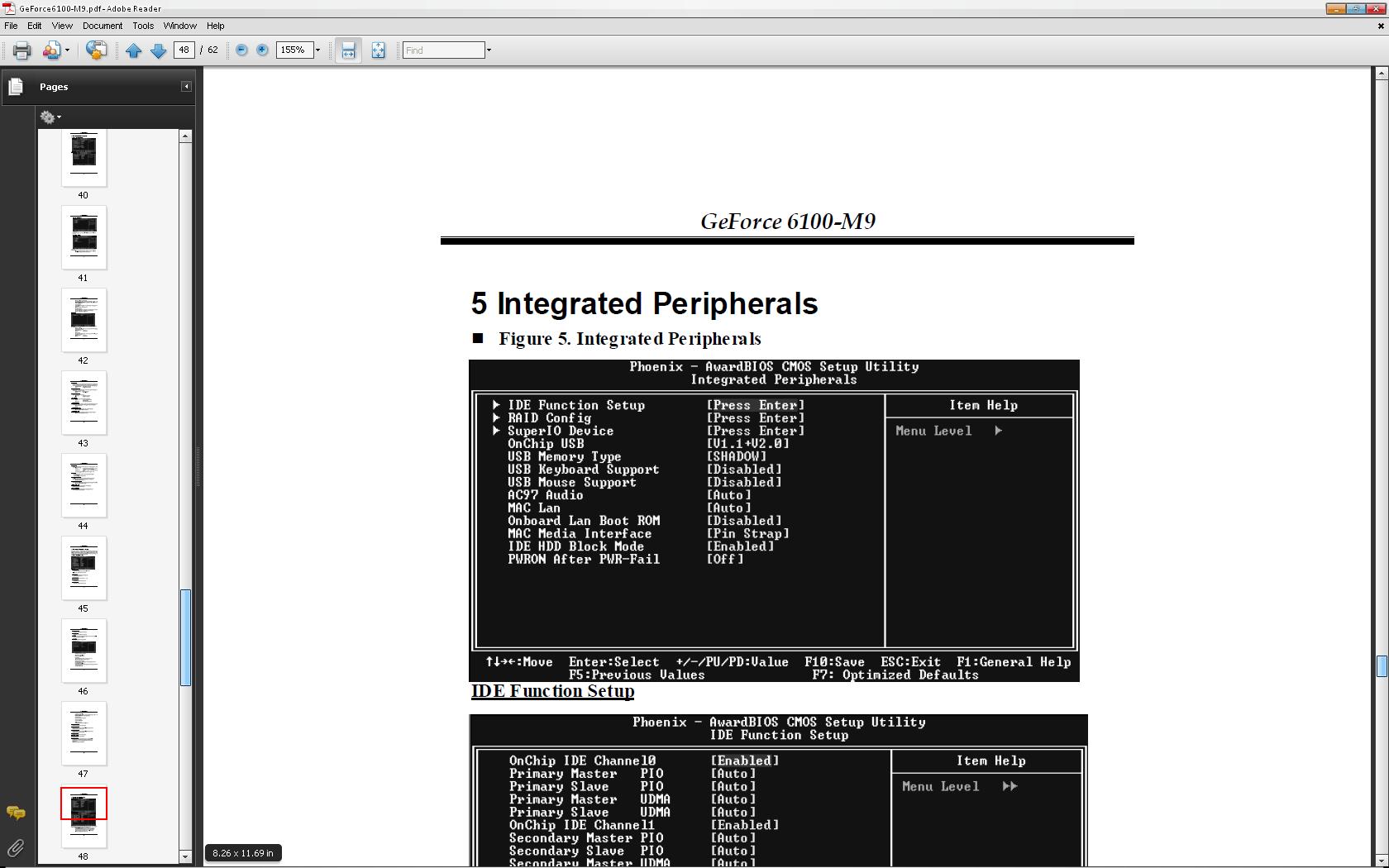The height and width of the screenshot is (868, 1389).
Task: Click 'Onboard Lan Boot ROM' row text
Action: [x=584, y=521]
